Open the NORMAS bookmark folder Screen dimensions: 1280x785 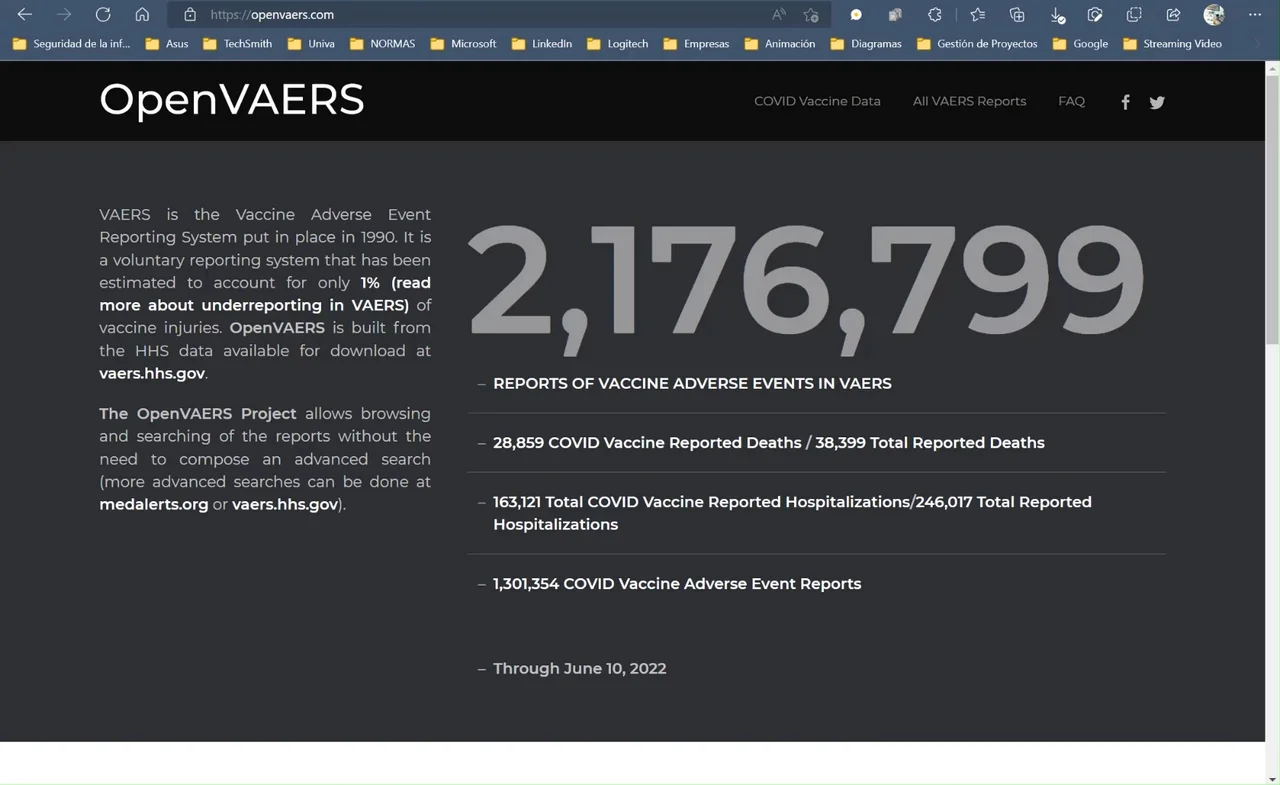(383, 44)
